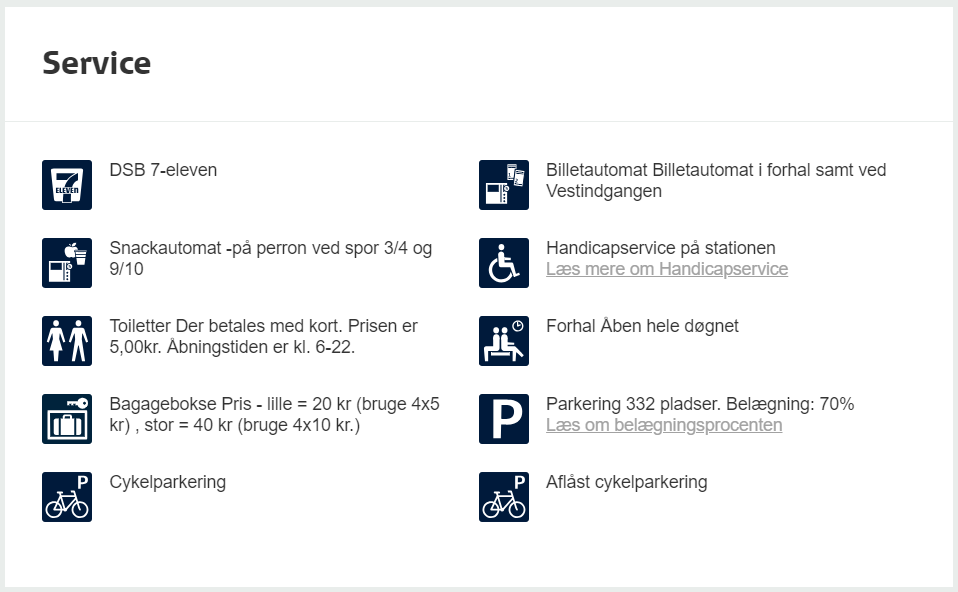This screenshot has height=592, width=958.
Task: Click the DSB 7-eleven store icon
Action: tap(67, 185)
